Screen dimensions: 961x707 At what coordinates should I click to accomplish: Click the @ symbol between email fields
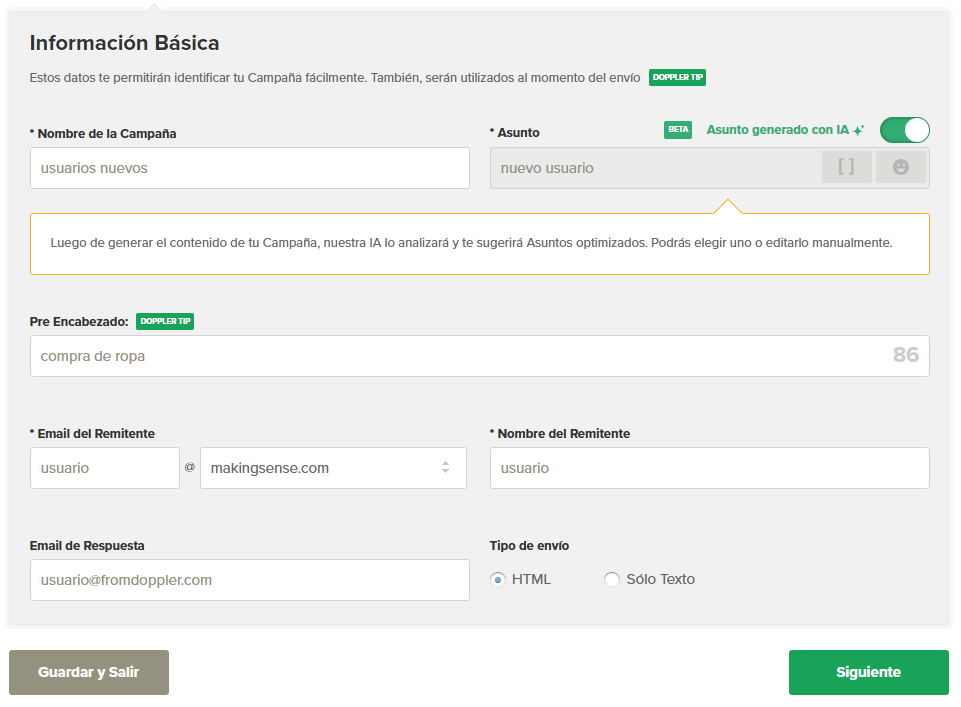coord(189,467)
